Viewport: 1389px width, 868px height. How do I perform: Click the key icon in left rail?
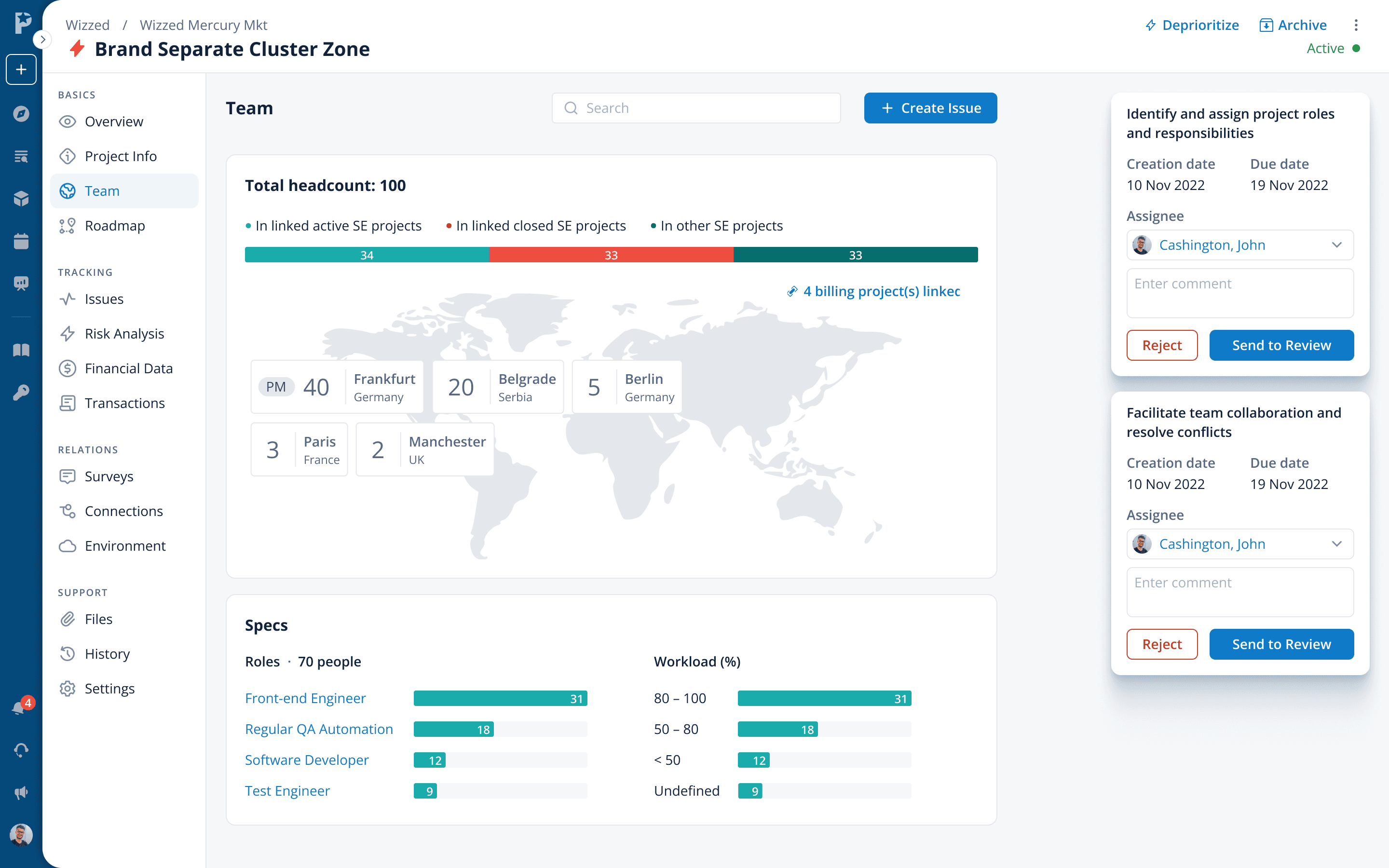pos(21,393)
